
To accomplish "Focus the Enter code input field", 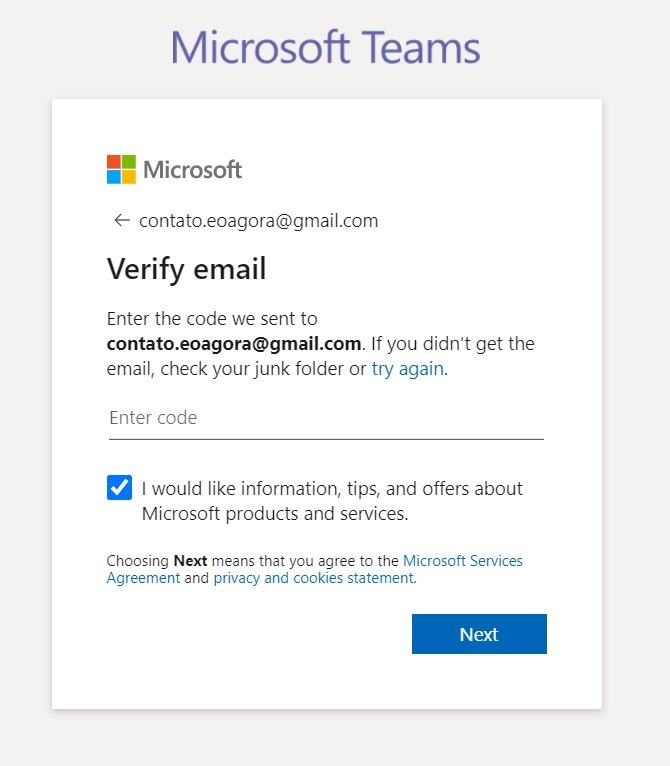I will 326,418.
